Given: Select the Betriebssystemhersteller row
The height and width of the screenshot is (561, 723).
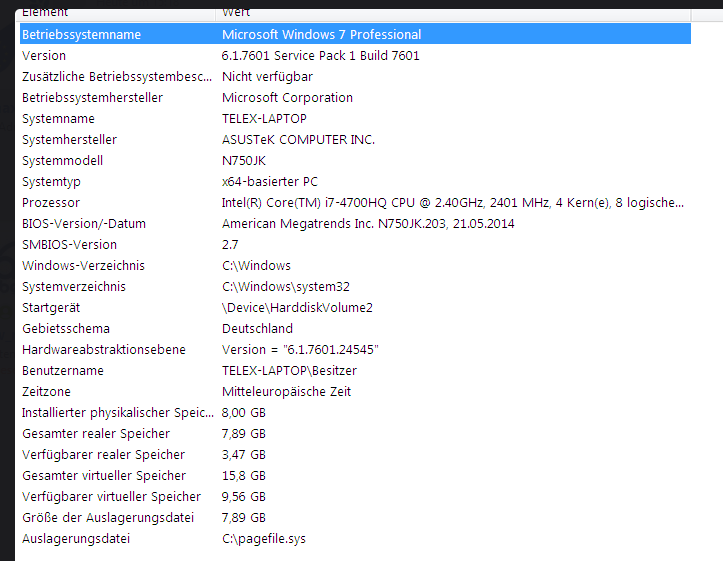Looking at the screenshot, I should [355, 98].
